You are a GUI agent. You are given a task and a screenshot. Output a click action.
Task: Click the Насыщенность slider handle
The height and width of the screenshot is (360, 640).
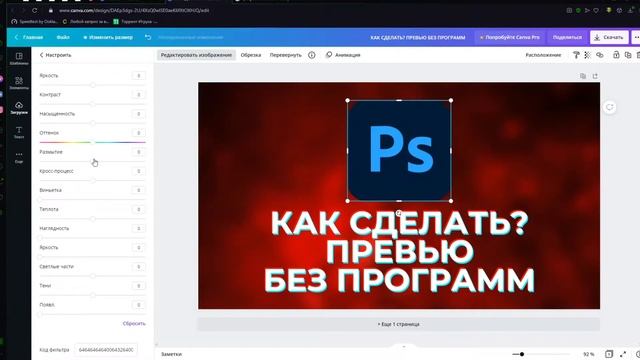[x=93, y=123]
